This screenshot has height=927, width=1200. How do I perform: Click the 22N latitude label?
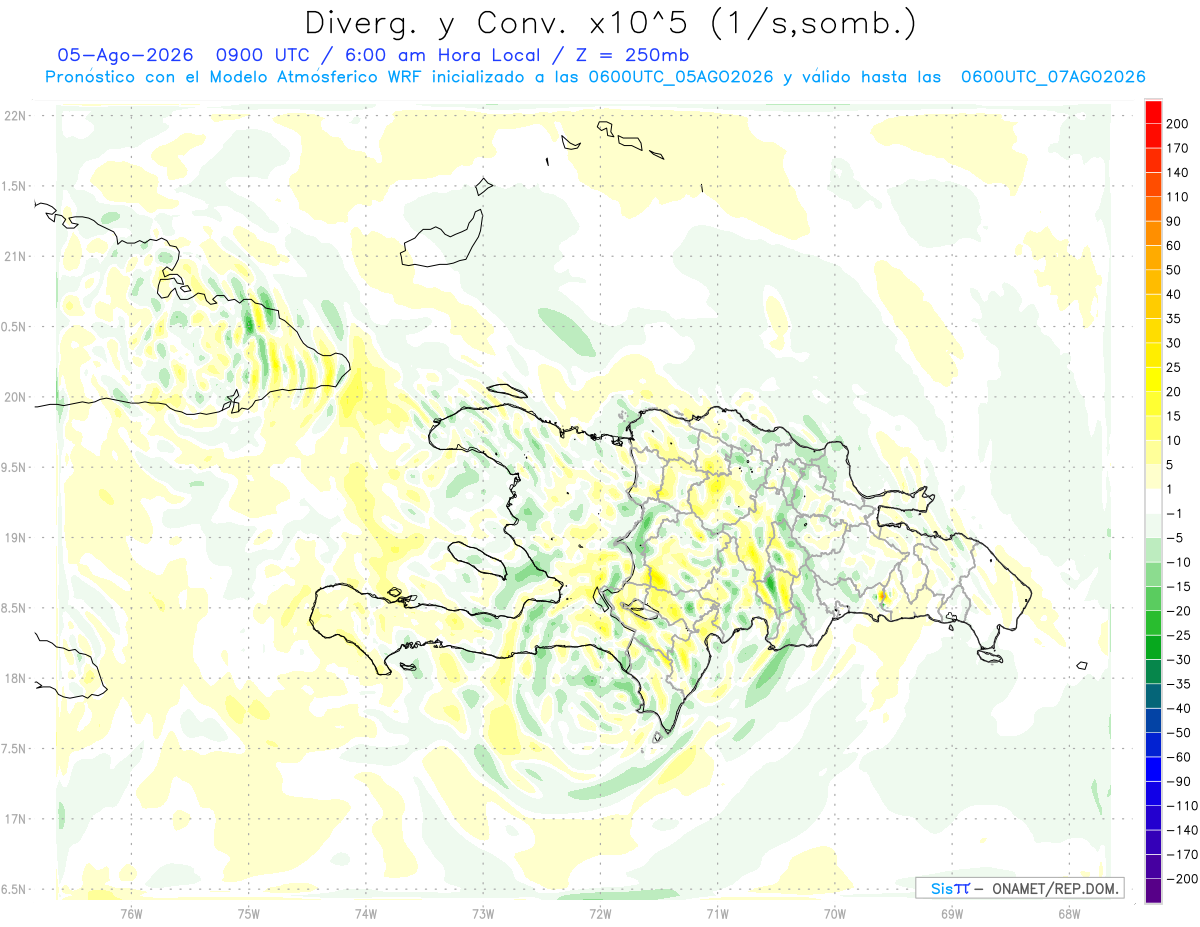(x=14, y=115)
